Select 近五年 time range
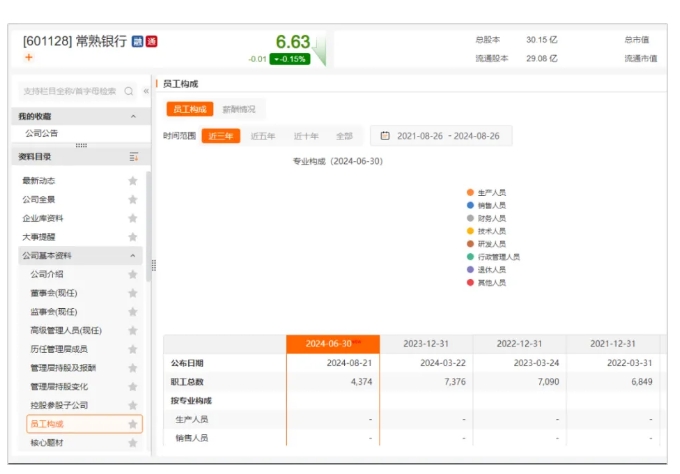This screenshot has height=474, width=680. [x=263, y=136]
